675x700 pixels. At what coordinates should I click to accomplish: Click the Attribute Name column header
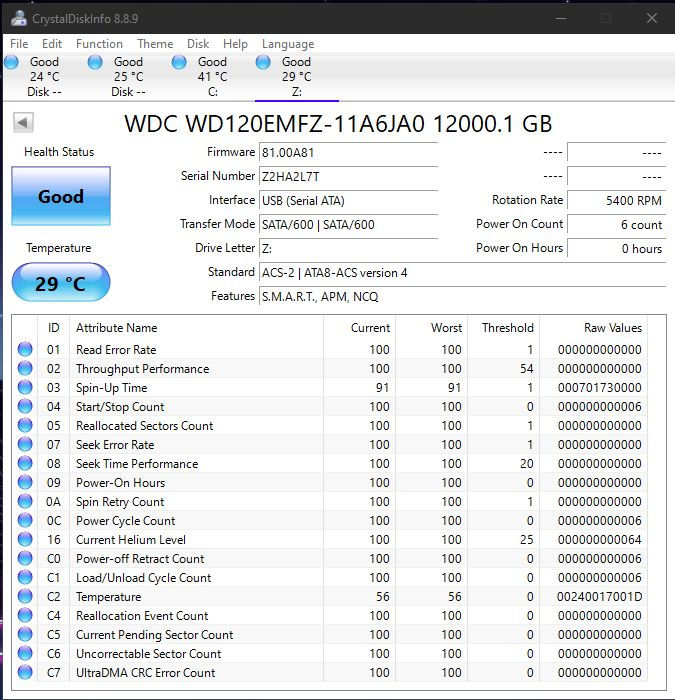[x=116, y=328]
